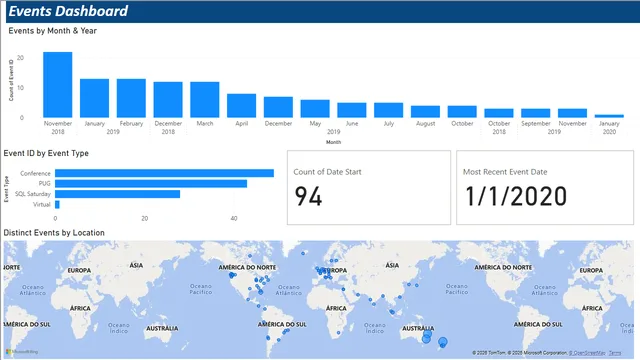The height and width of the screenshot is (360, 640).
Task: Click the 'August' month axis label
Action: click(x=425, y=123)
